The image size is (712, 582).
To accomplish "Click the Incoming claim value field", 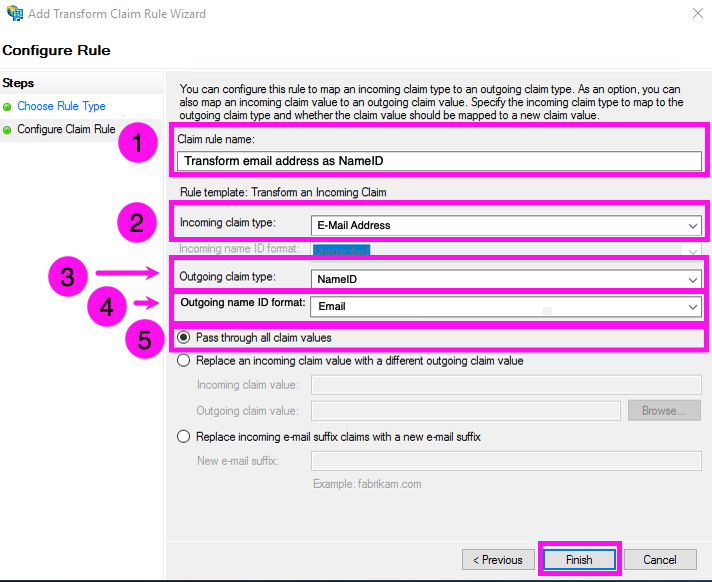I will click(x=506, y=385).
